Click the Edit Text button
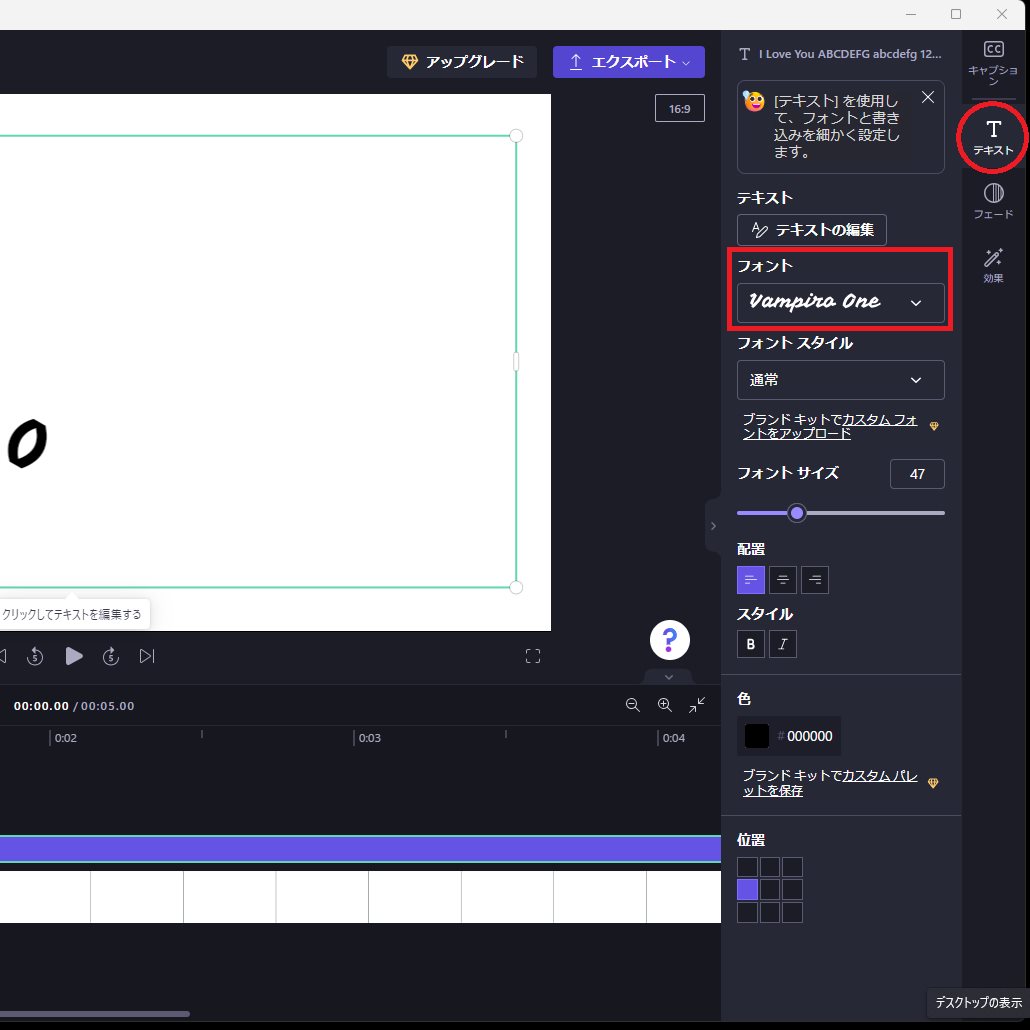The image size is (1030, 1030). coord(812,230)
